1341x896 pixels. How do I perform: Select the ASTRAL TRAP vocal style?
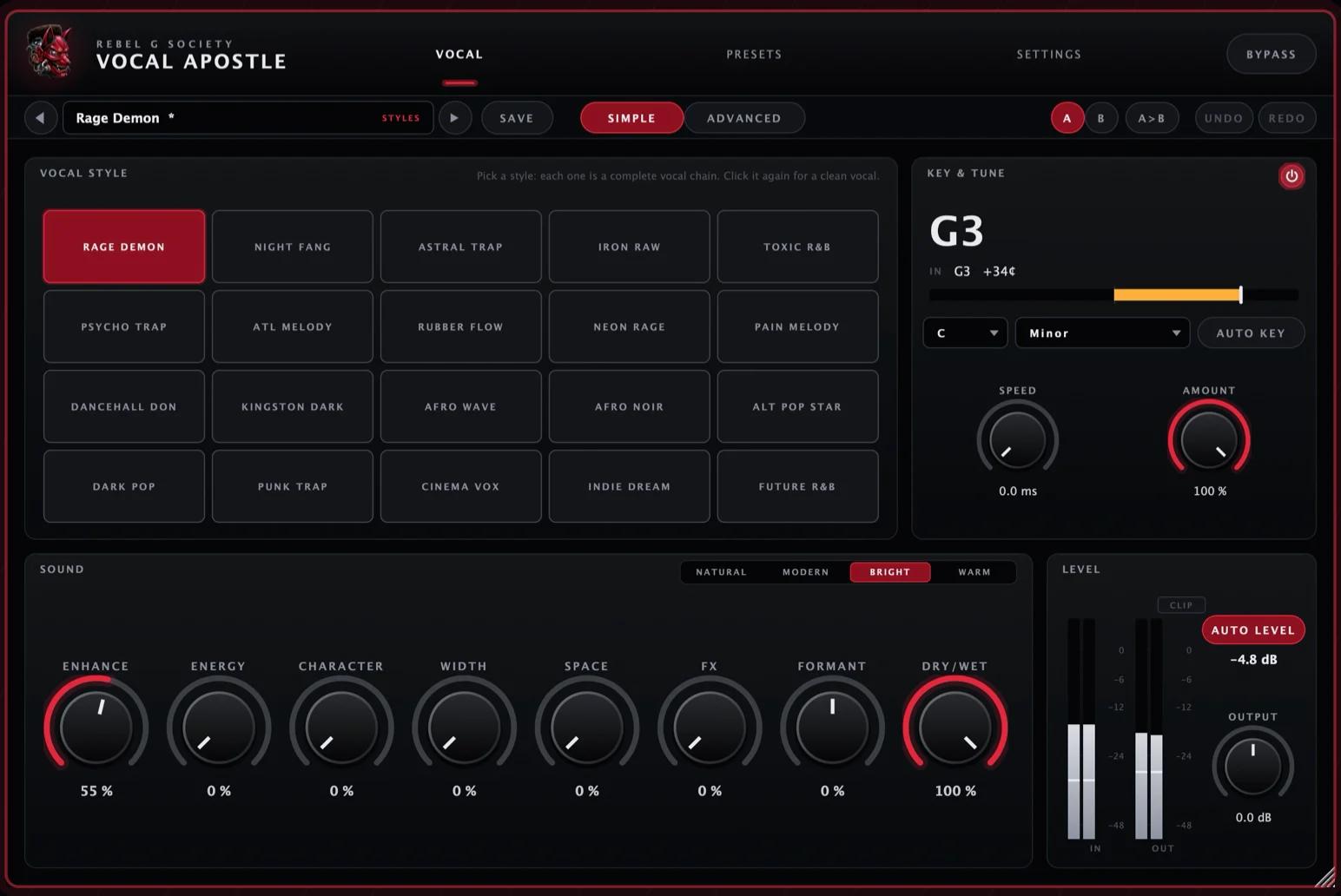click(460, 247)
